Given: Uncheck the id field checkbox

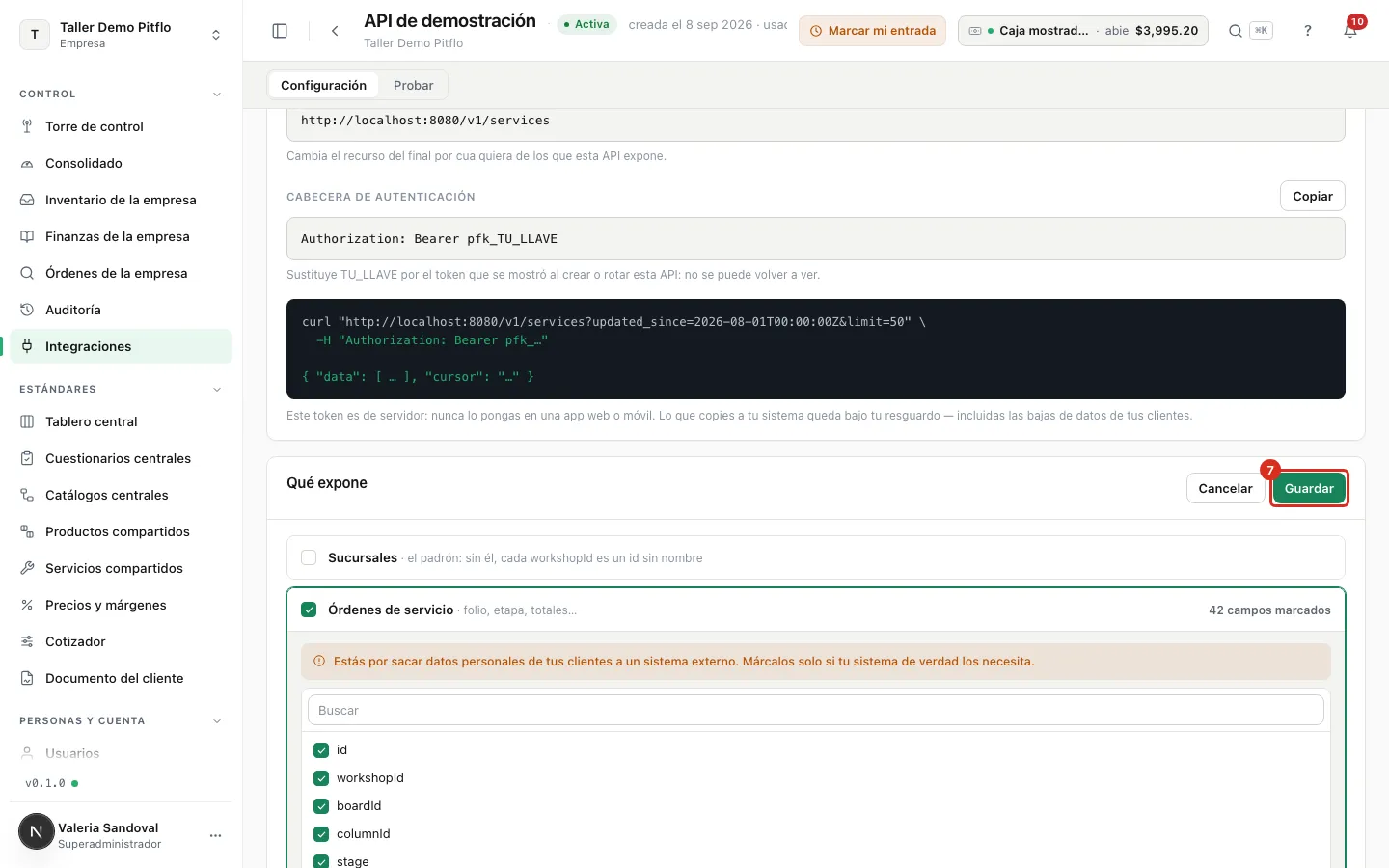Looking at the screenshot, I should 321,749.
